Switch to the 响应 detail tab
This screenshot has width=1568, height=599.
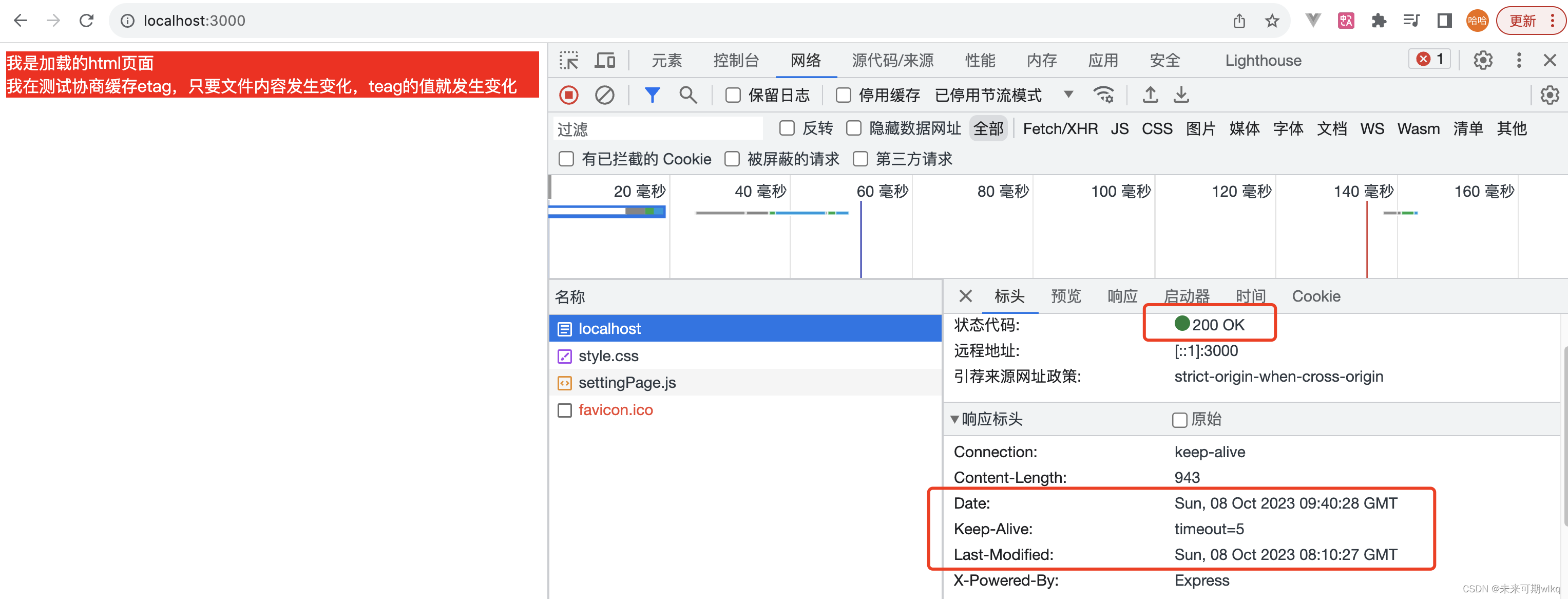1122,296
